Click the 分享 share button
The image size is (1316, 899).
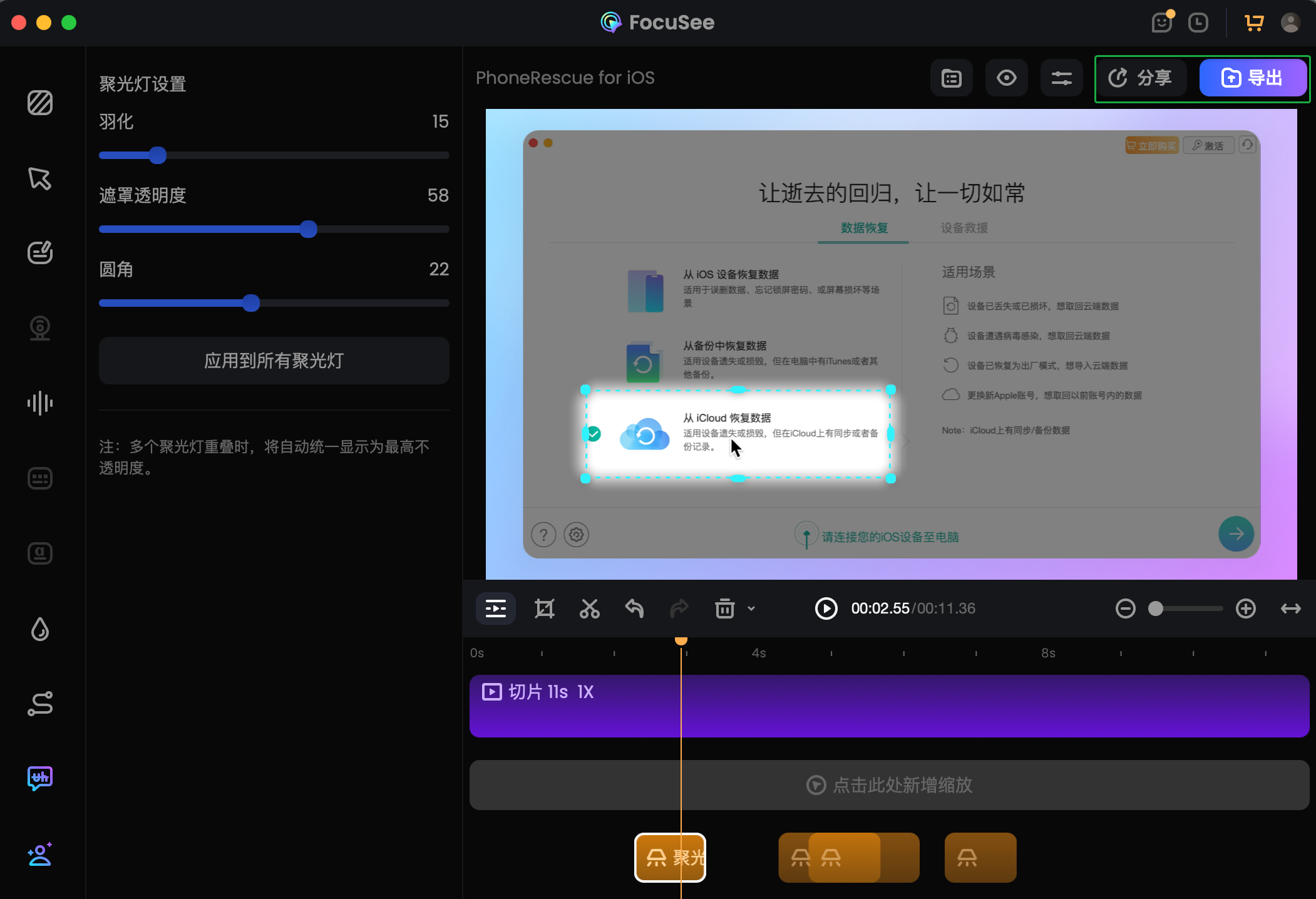pyautogui.click(x=1142, y=78)
